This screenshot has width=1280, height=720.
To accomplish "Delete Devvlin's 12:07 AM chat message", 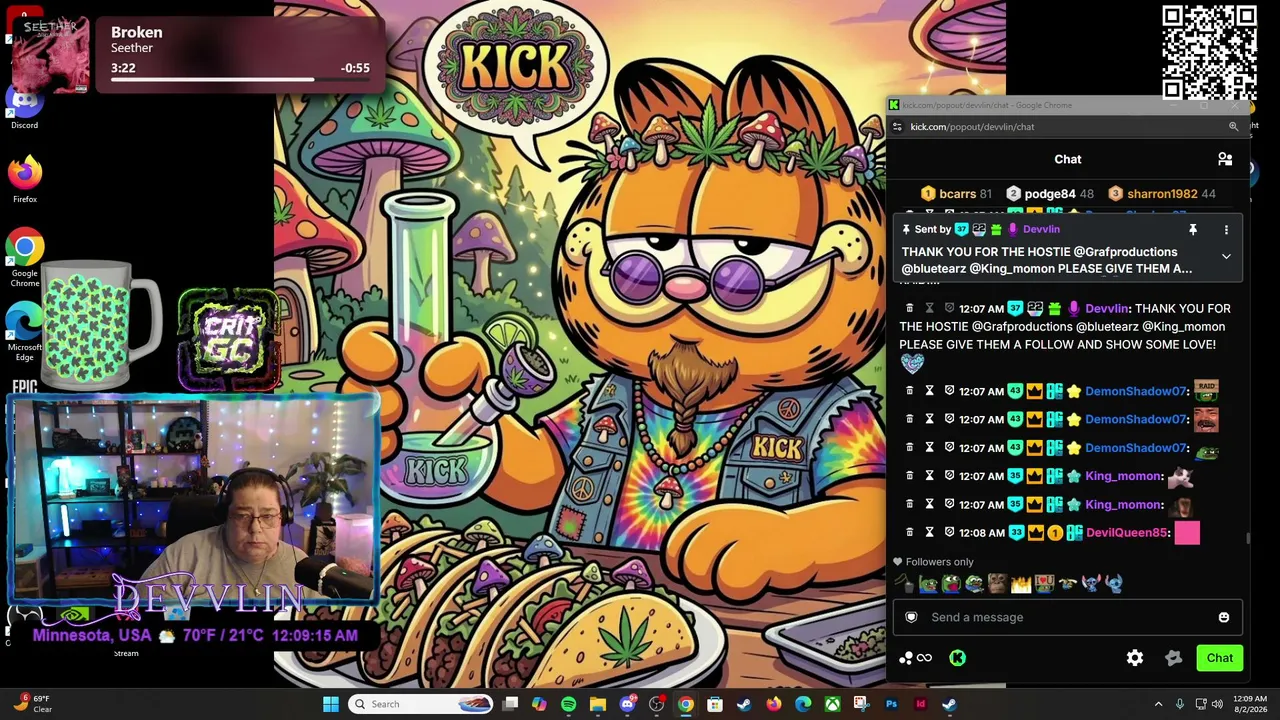I will click(x=909, y=308).
